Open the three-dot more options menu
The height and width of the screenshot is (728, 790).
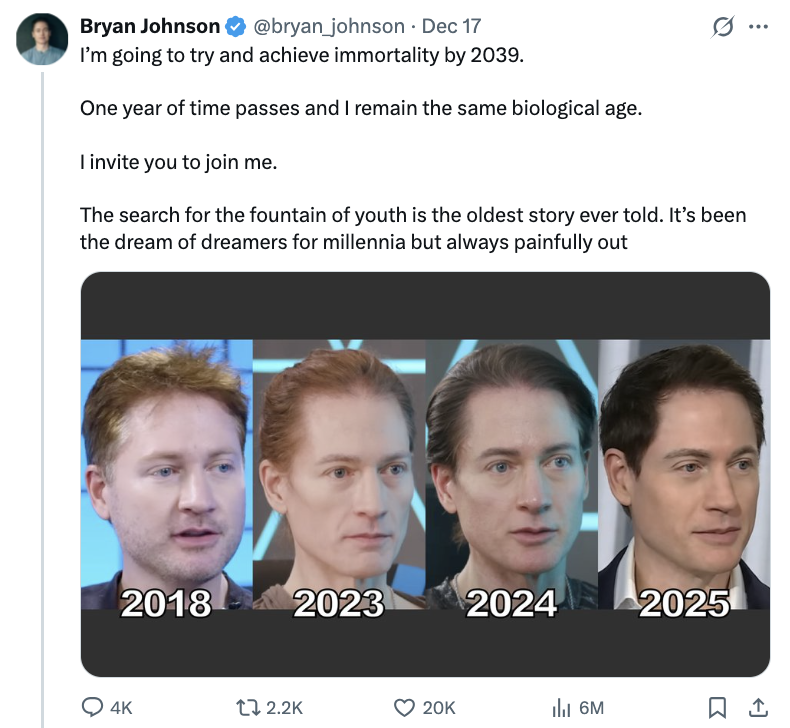(758, 27)
